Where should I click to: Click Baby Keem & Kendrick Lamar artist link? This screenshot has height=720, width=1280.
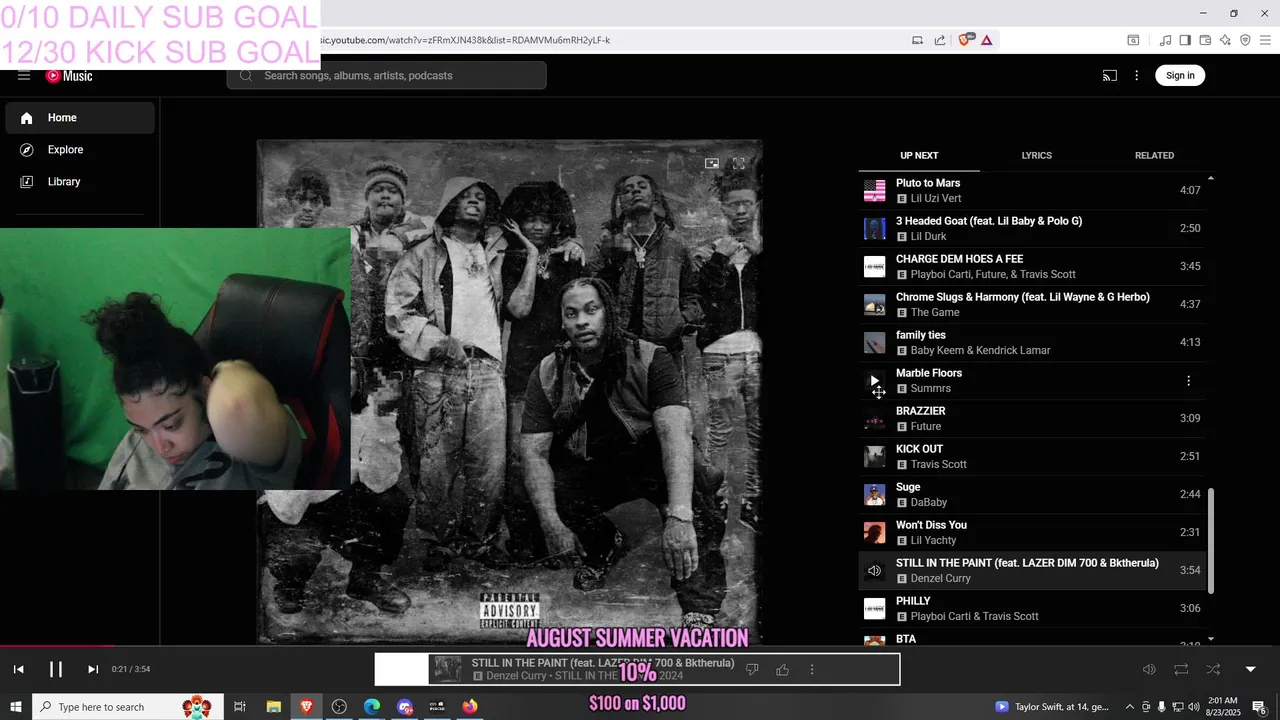pos(980,351)
